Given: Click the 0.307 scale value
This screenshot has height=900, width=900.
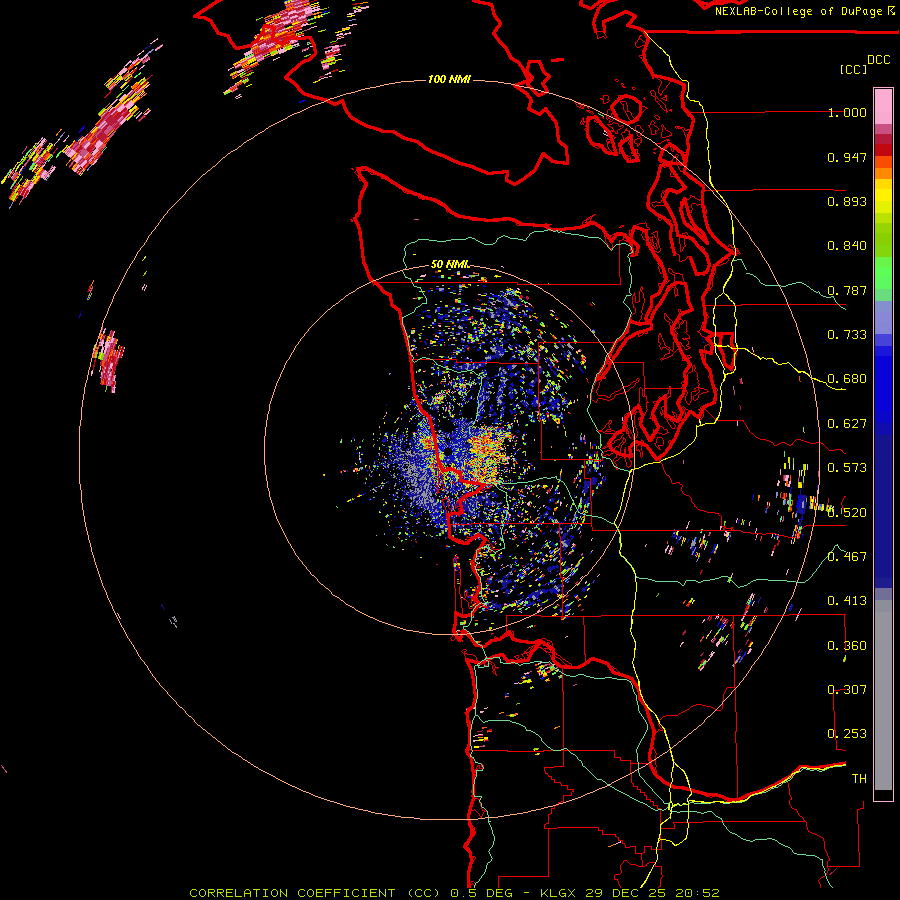Looking at the screenshot, I should point(847,690).
